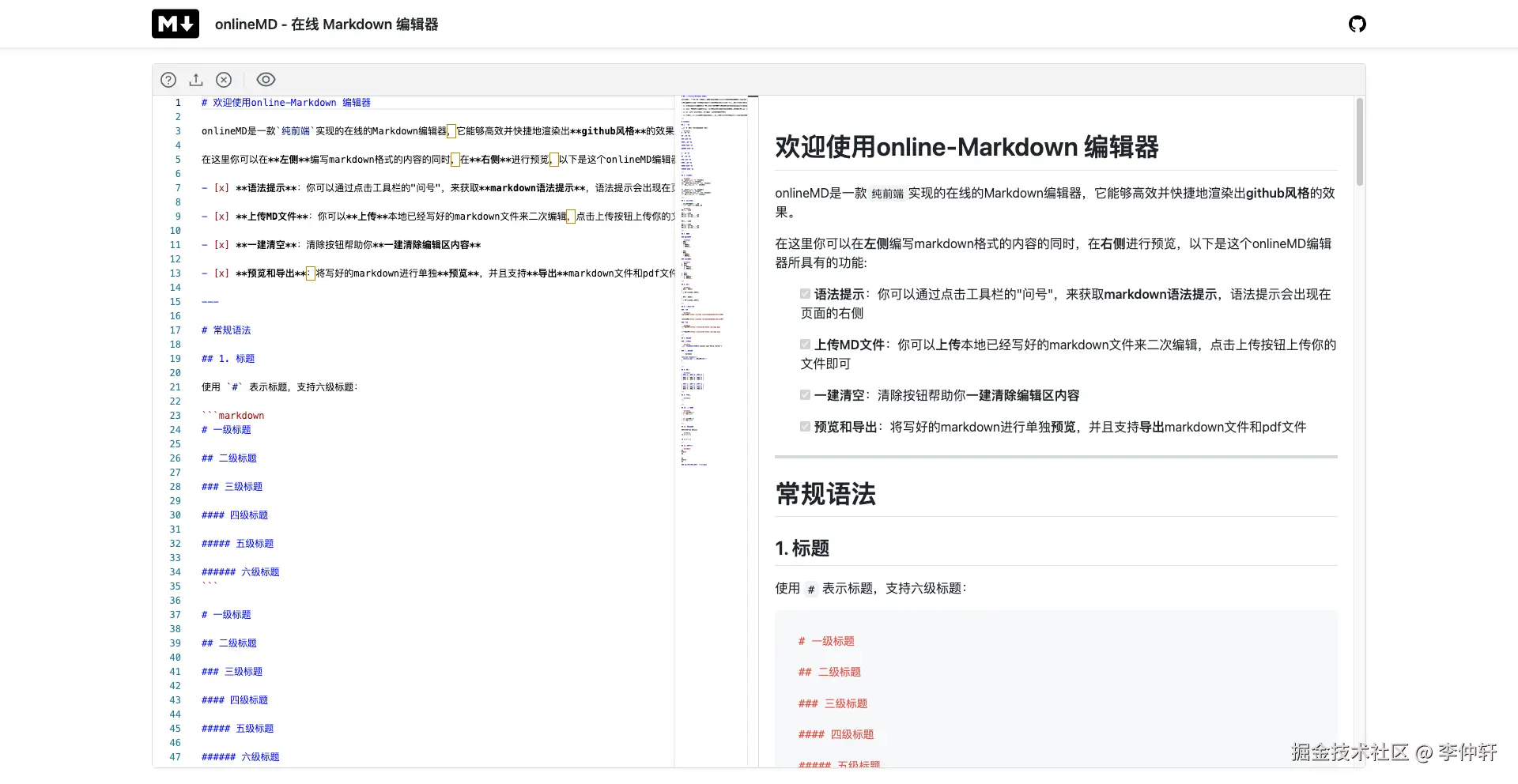Click editor line 41 '### 三级标题'

point(232,672)
